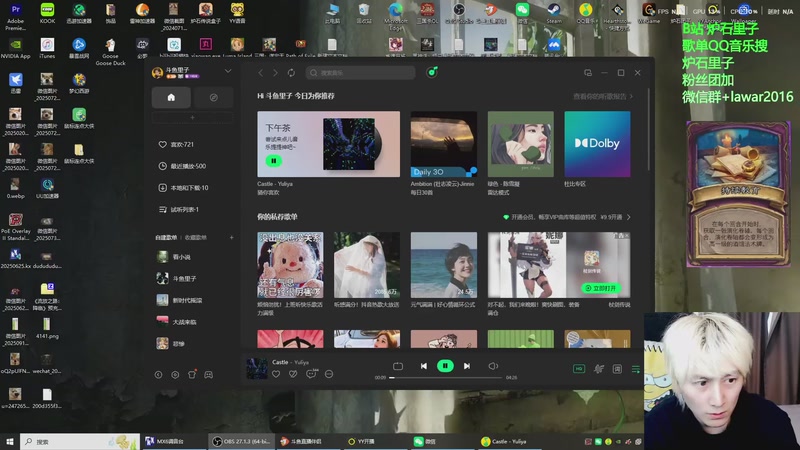Open the game controller icon in sidebar footer
Screen dimensions: 800x450
point(209,375)
